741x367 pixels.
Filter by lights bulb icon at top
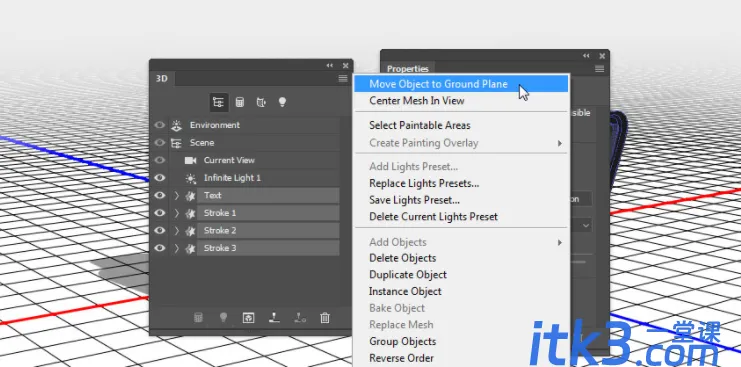tap(282, 102)
